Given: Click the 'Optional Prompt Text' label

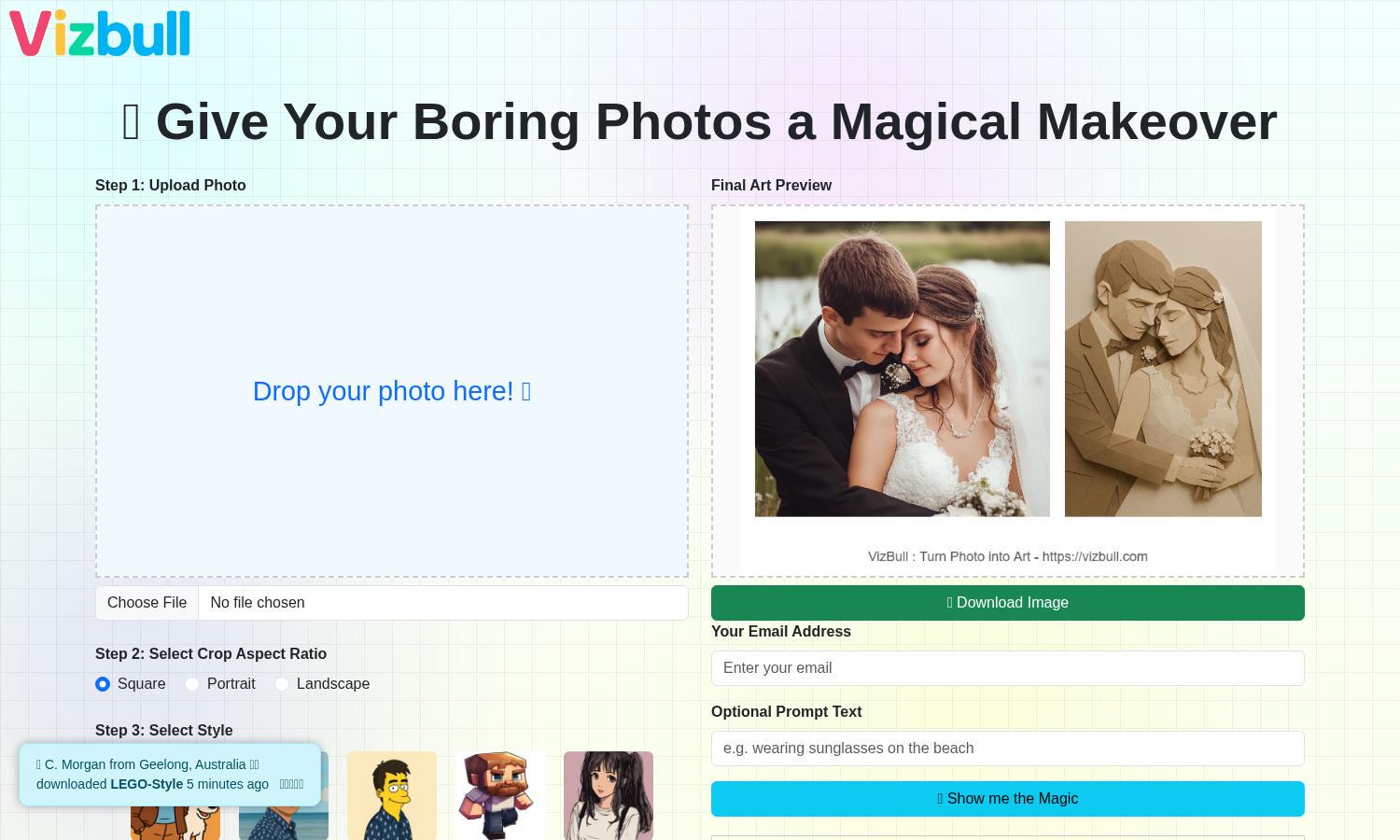Looking at the screenshot, I should point(787,711).
